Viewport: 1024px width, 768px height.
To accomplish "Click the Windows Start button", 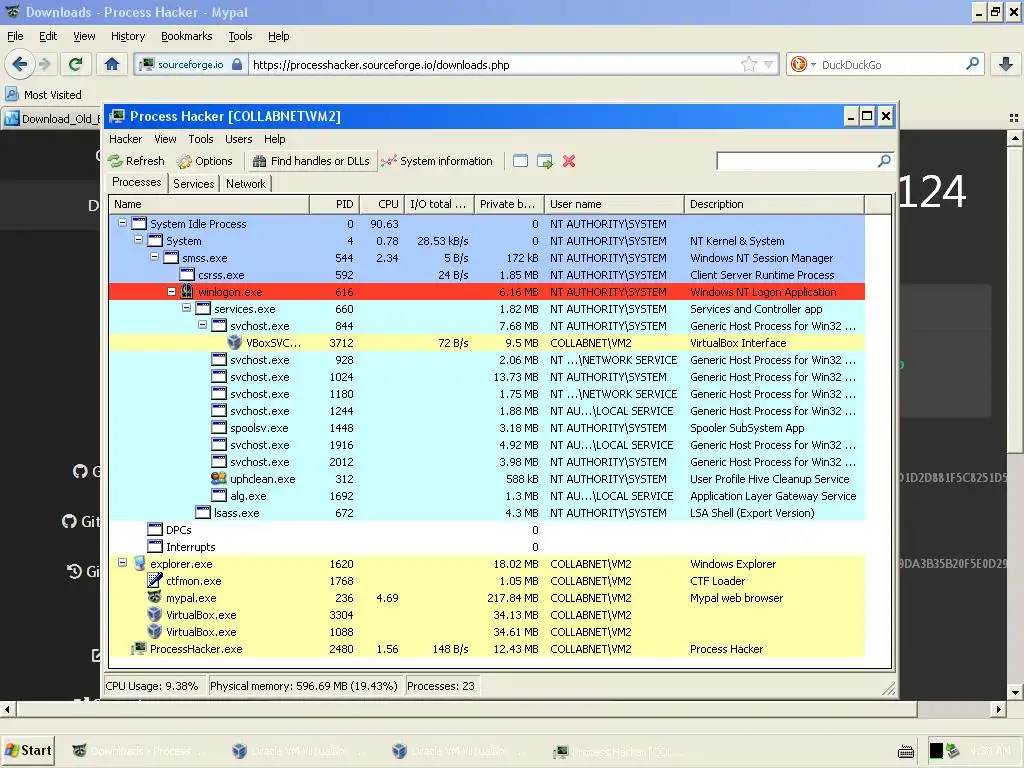I will [28, 751].
